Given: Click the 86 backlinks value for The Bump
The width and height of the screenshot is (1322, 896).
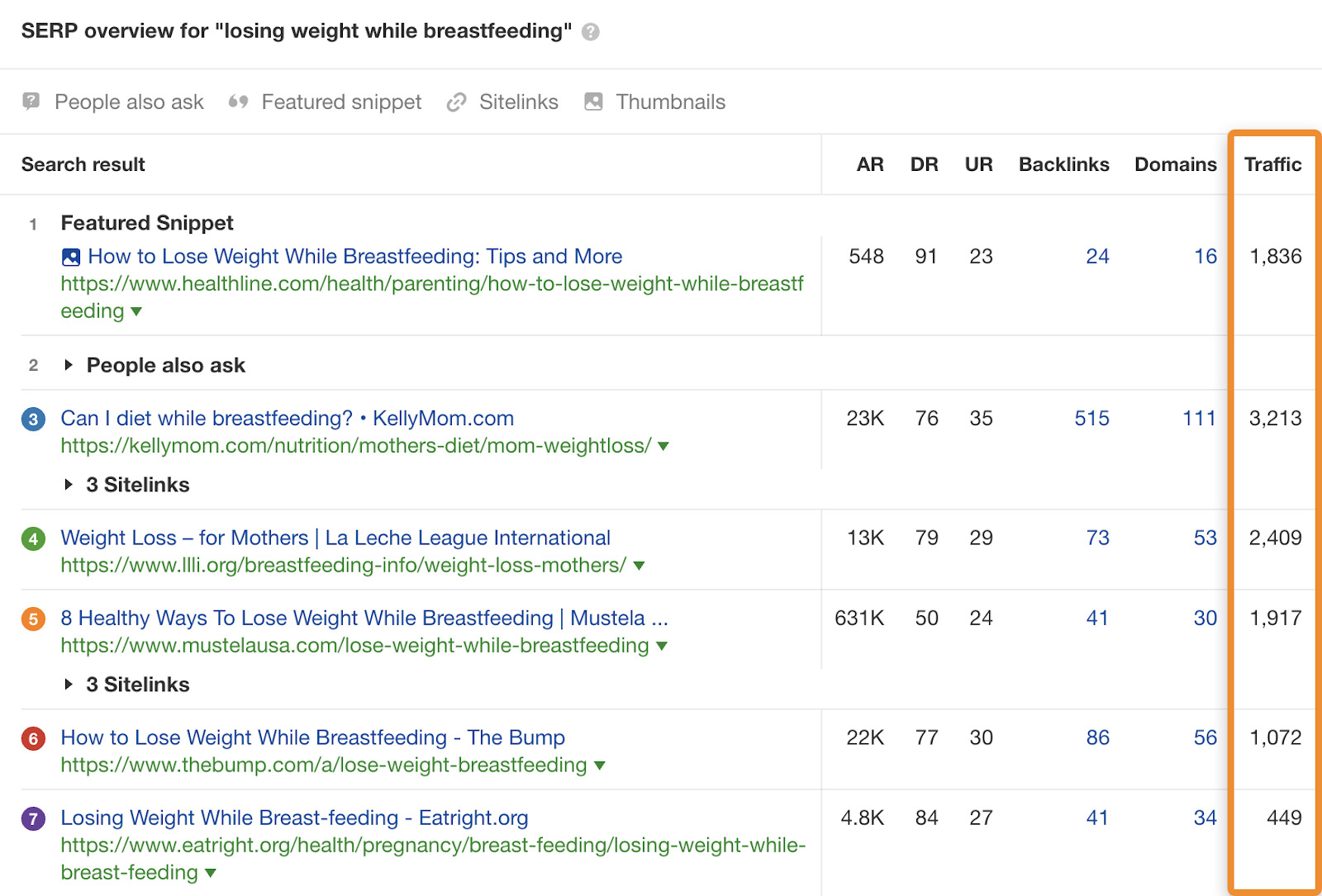Looking at the screenshot, I should [1097, 737].
